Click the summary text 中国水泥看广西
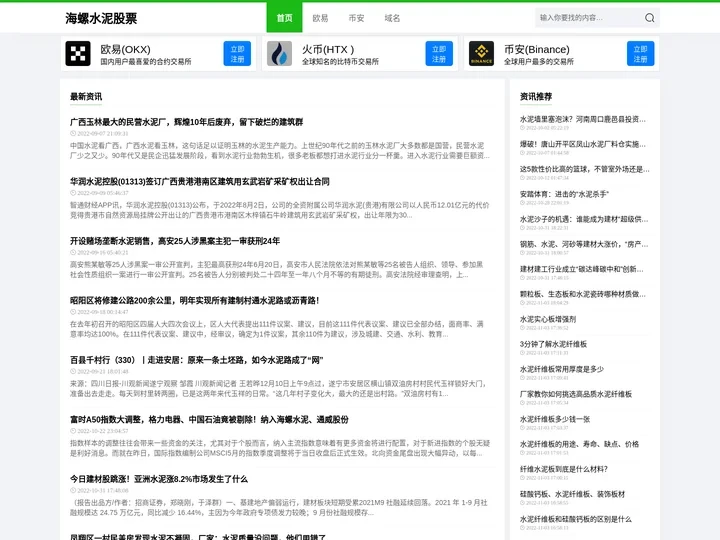This screenshot has width=720, height=540. [280, 151]
